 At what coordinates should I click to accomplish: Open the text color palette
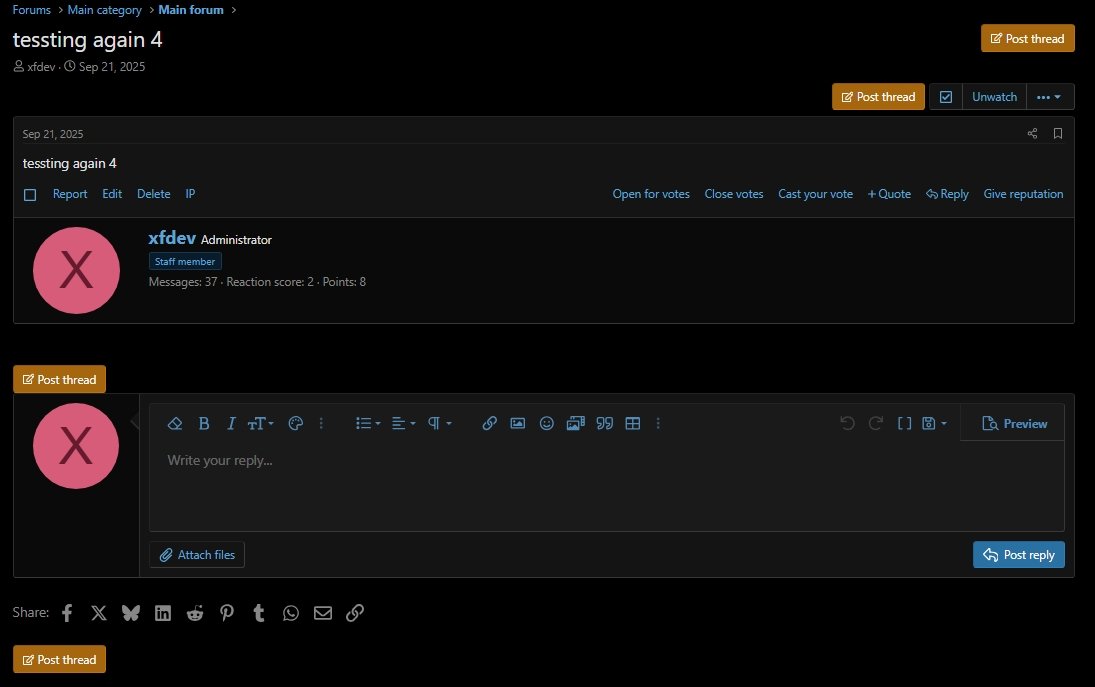point(295,423)
